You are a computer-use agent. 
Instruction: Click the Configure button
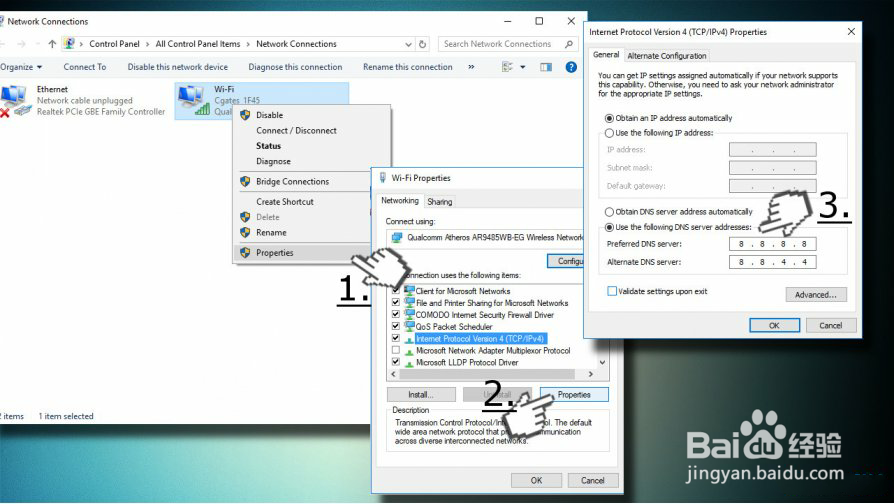click(566, 261)
